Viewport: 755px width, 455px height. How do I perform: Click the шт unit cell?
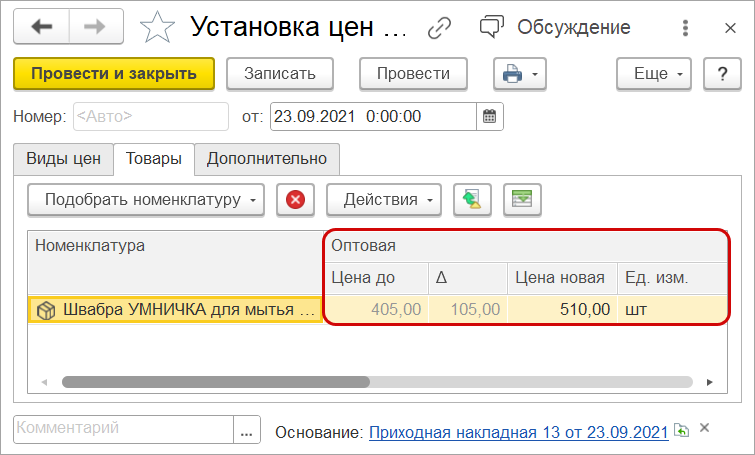click(672, 309)
